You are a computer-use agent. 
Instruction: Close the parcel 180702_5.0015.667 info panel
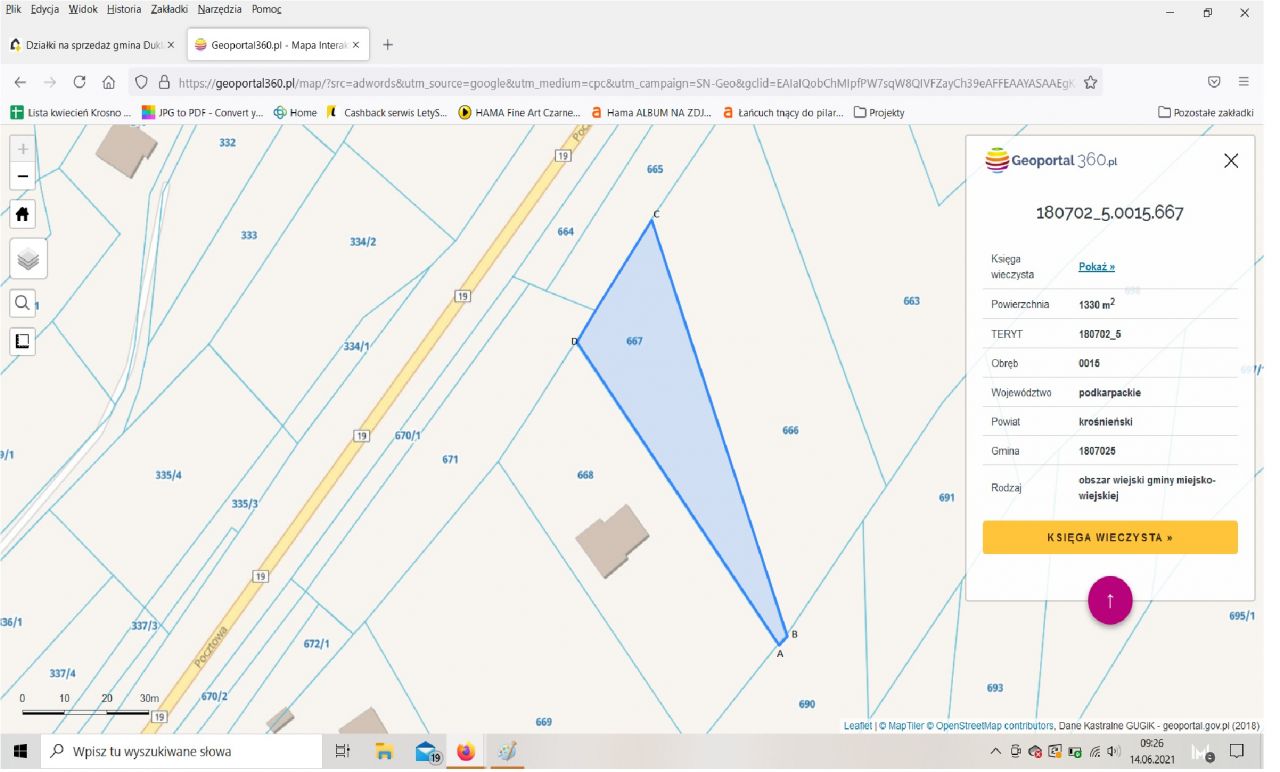[x=1231, y=161]
